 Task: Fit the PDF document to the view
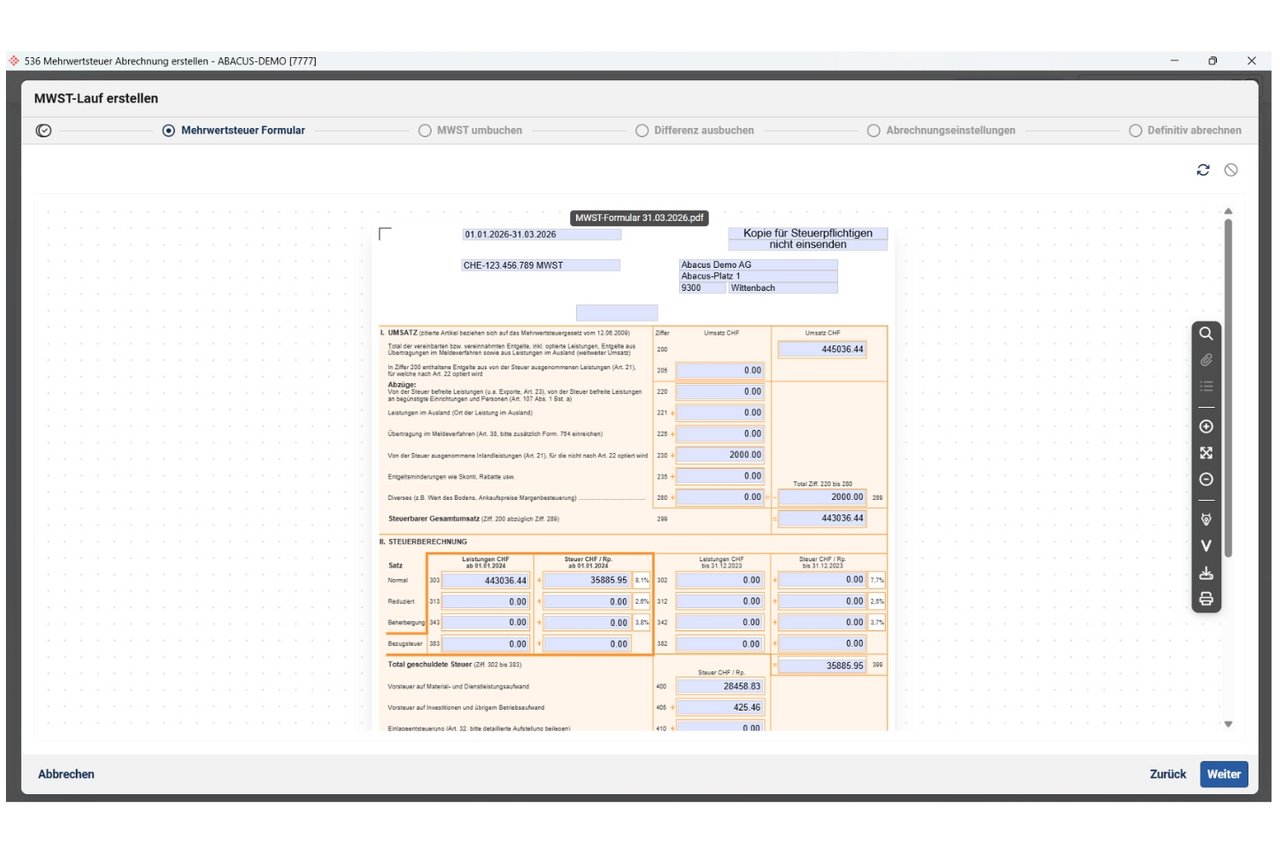tap(1206, 453)
